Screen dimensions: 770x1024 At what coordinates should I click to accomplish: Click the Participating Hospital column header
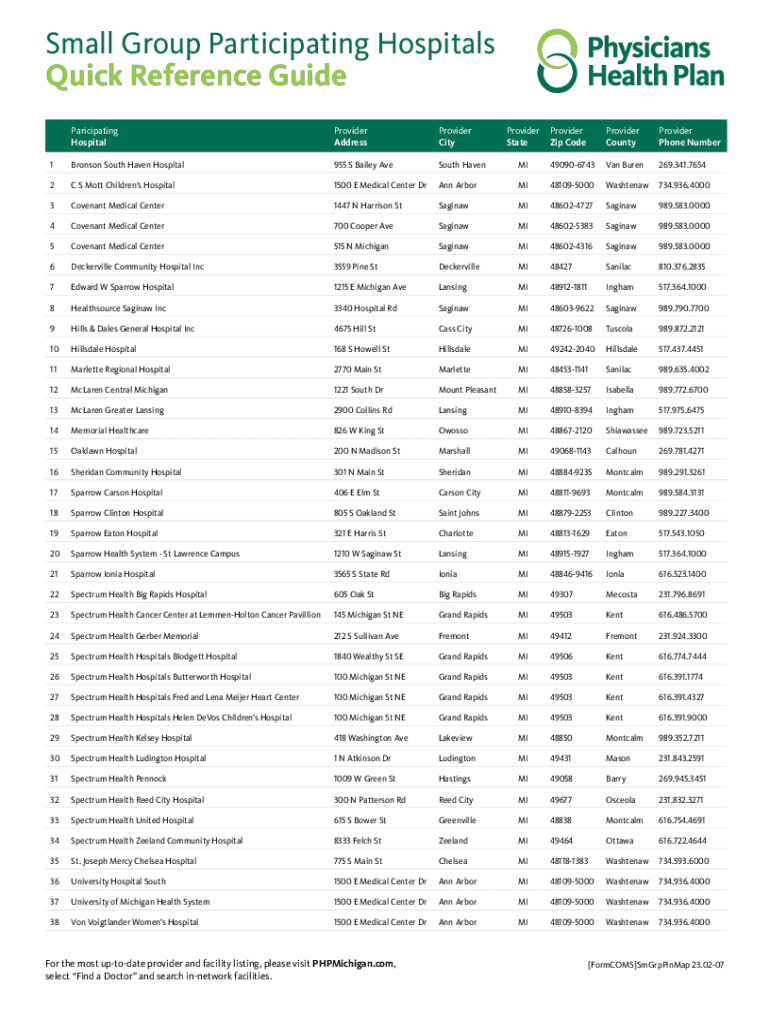coord(94,137)
